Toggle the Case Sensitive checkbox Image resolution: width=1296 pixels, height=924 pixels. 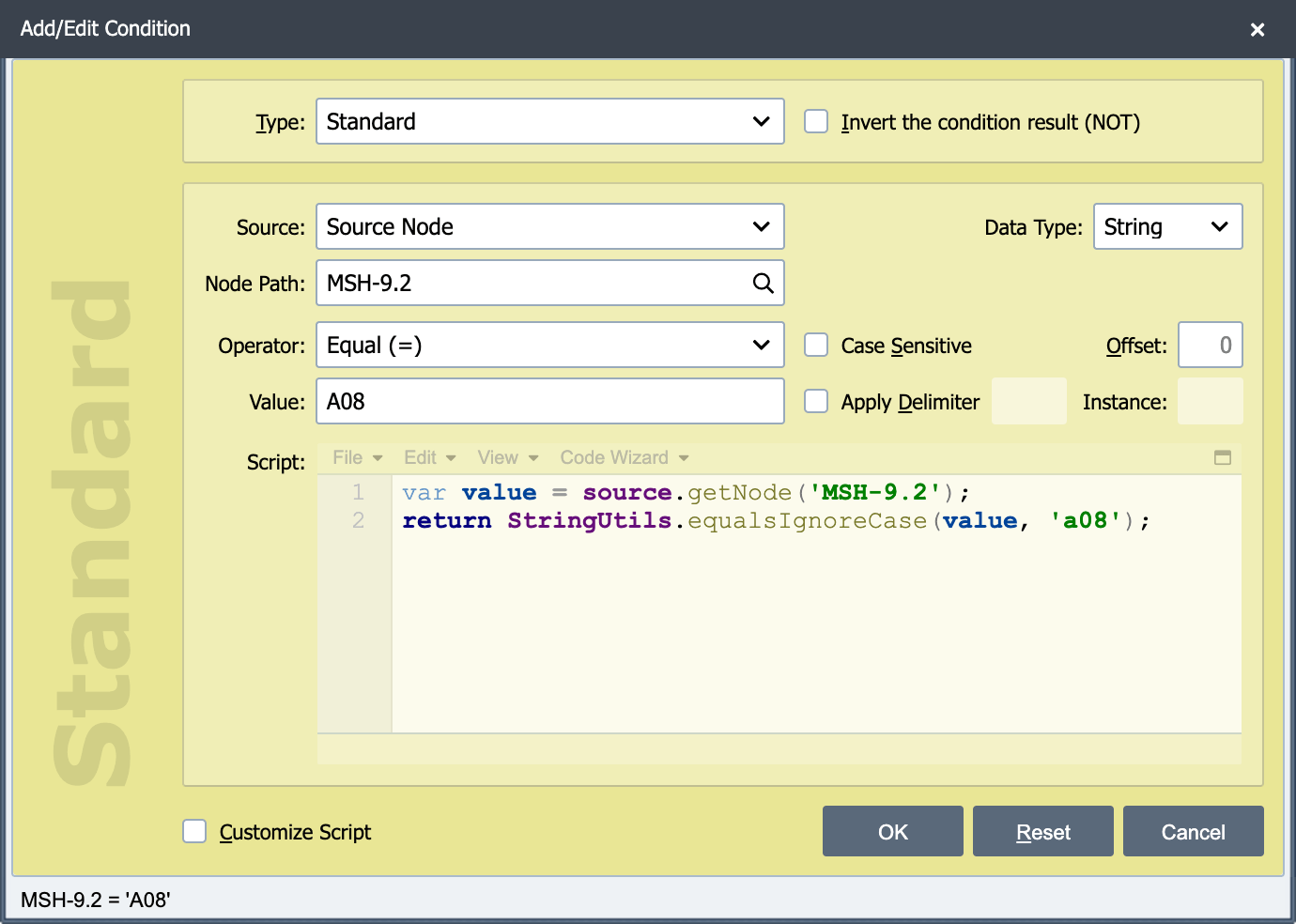click(816, 345)
